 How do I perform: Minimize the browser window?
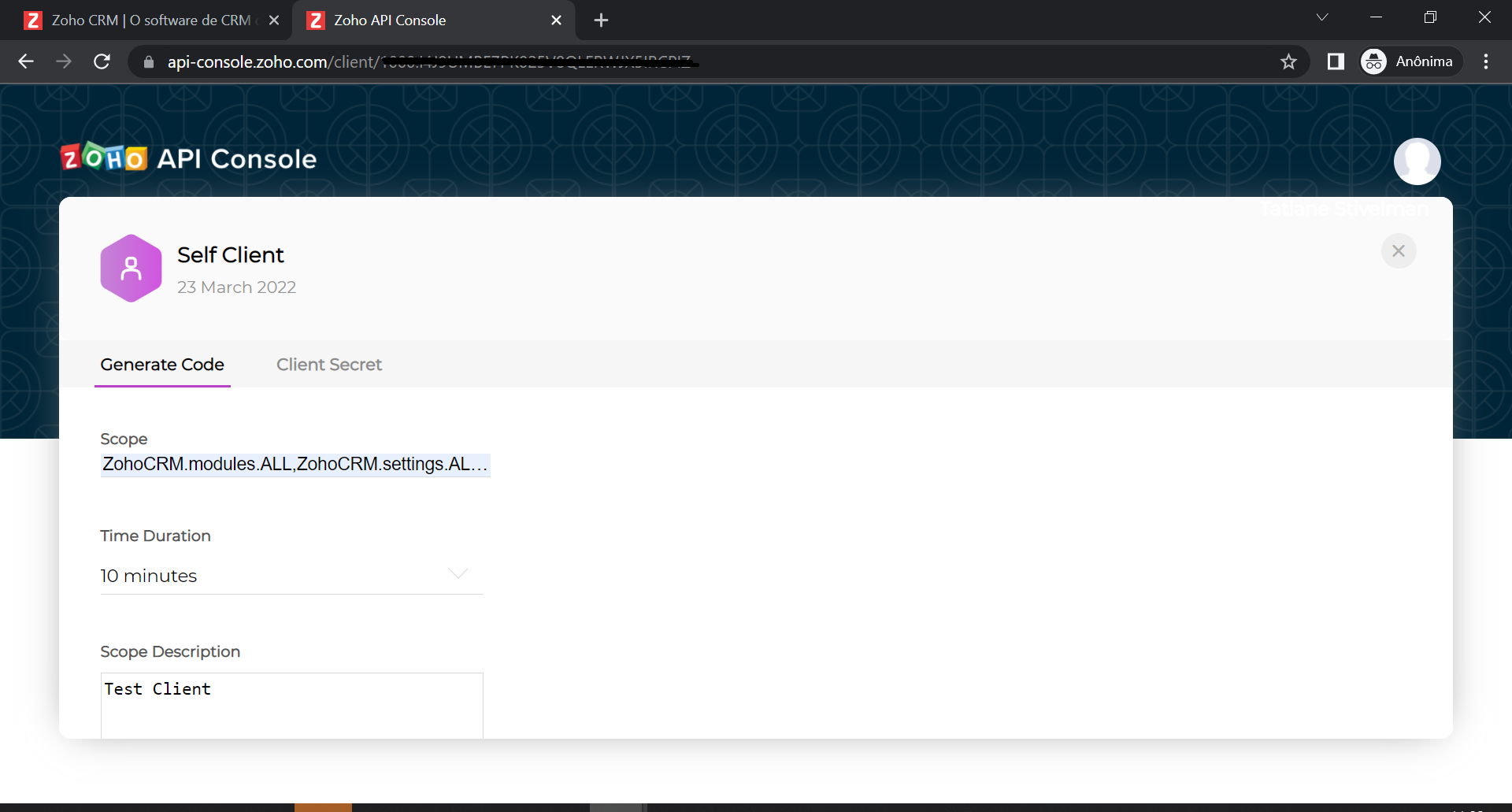coord(1377,17)
